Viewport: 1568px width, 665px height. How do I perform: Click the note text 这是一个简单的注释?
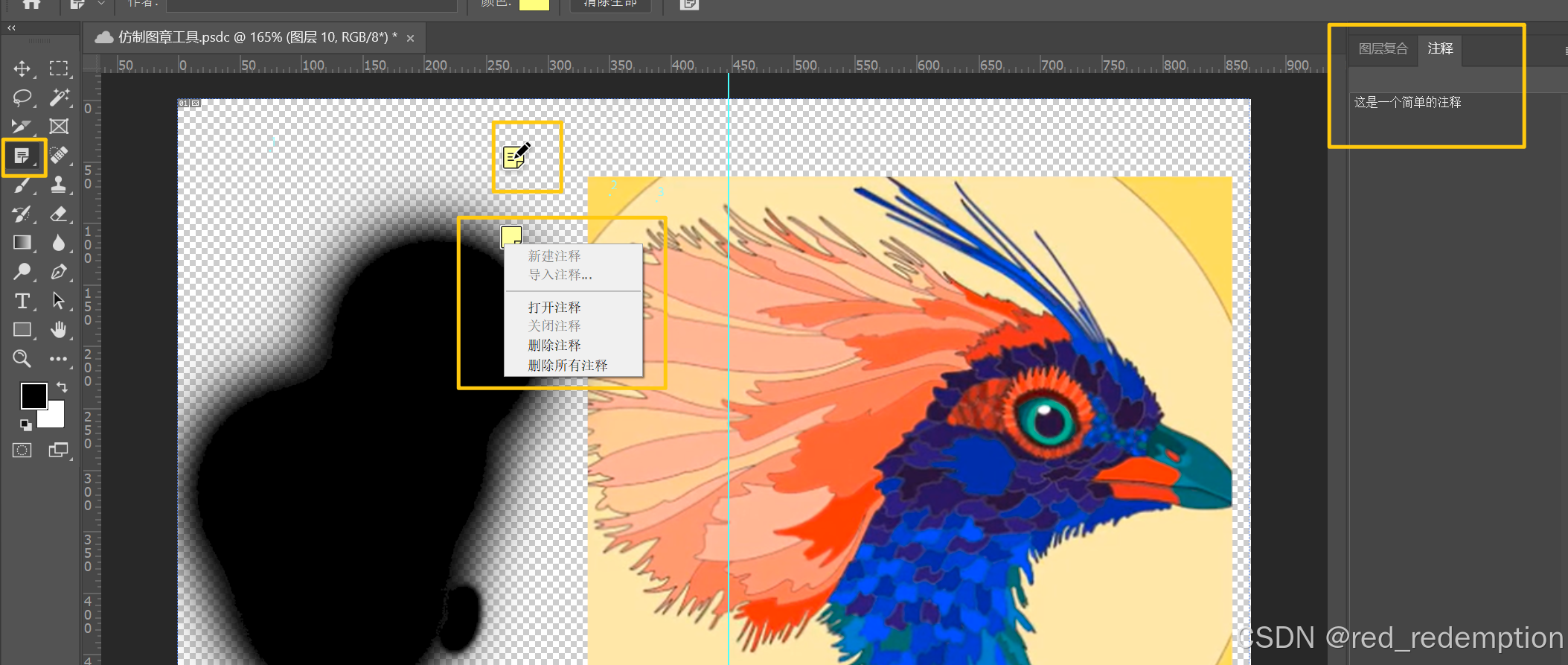(1407, 102)
